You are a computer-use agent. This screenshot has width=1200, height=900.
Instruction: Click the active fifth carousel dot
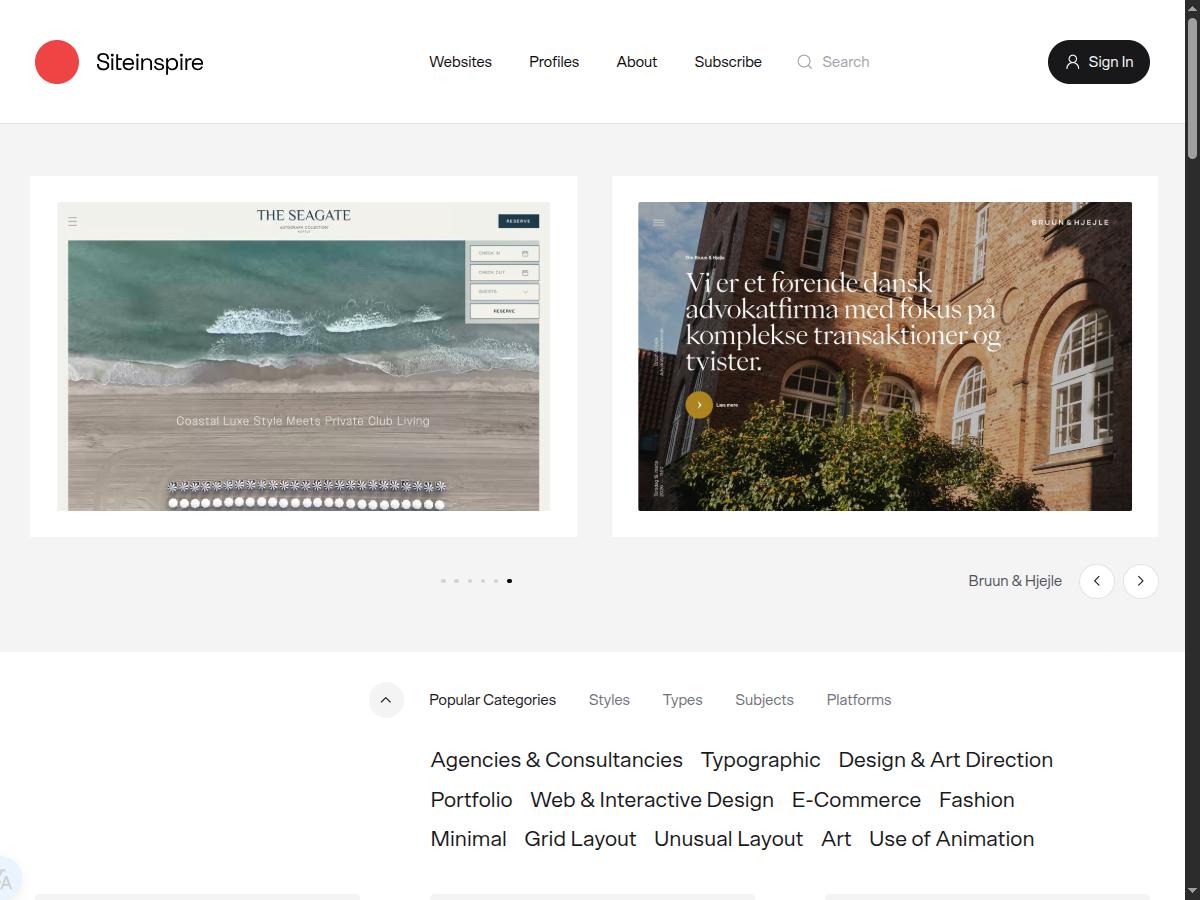click(x=510, y=580)
